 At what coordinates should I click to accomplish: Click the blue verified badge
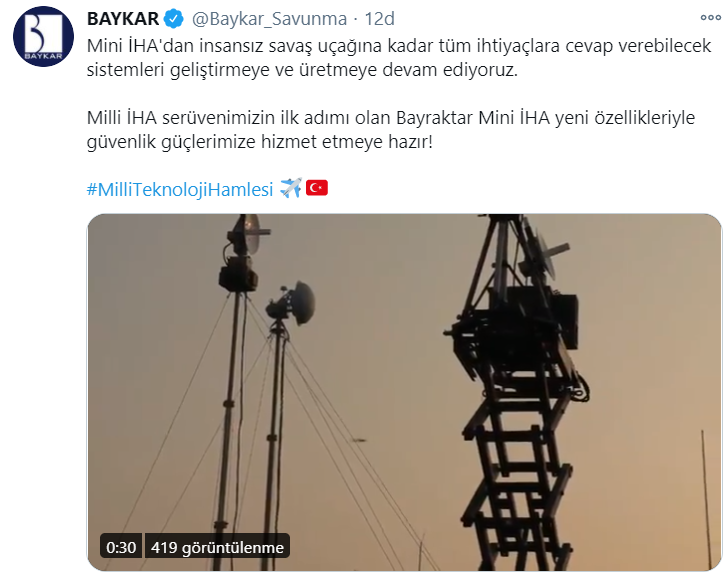[174, 19]
